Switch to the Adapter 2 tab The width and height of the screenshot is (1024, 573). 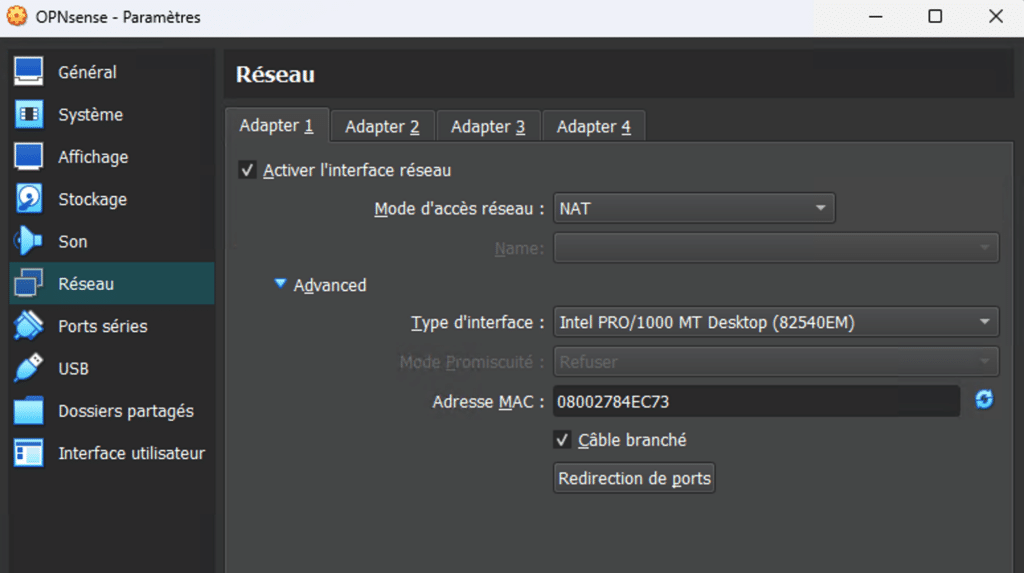click(x=383, y=126)
